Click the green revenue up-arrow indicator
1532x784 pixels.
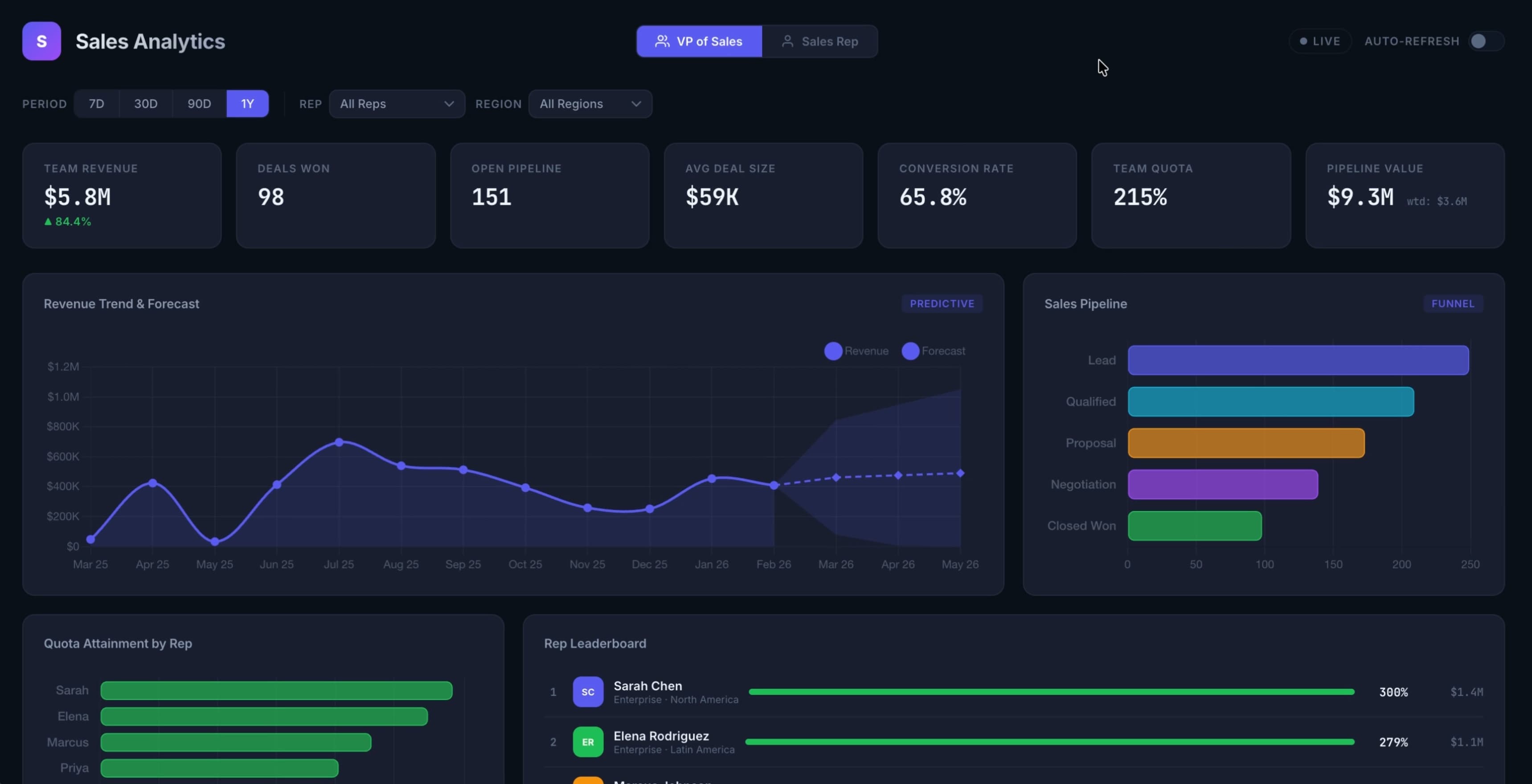pos(48,221)
